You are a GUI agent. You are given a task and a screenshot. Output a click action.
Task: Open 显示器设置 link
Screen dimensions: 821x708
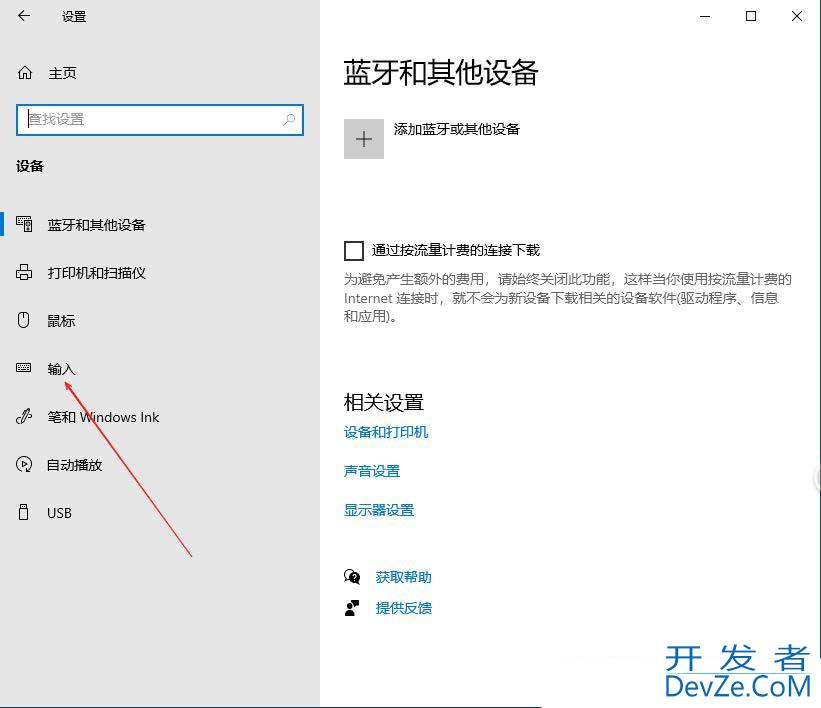point(379,510)
